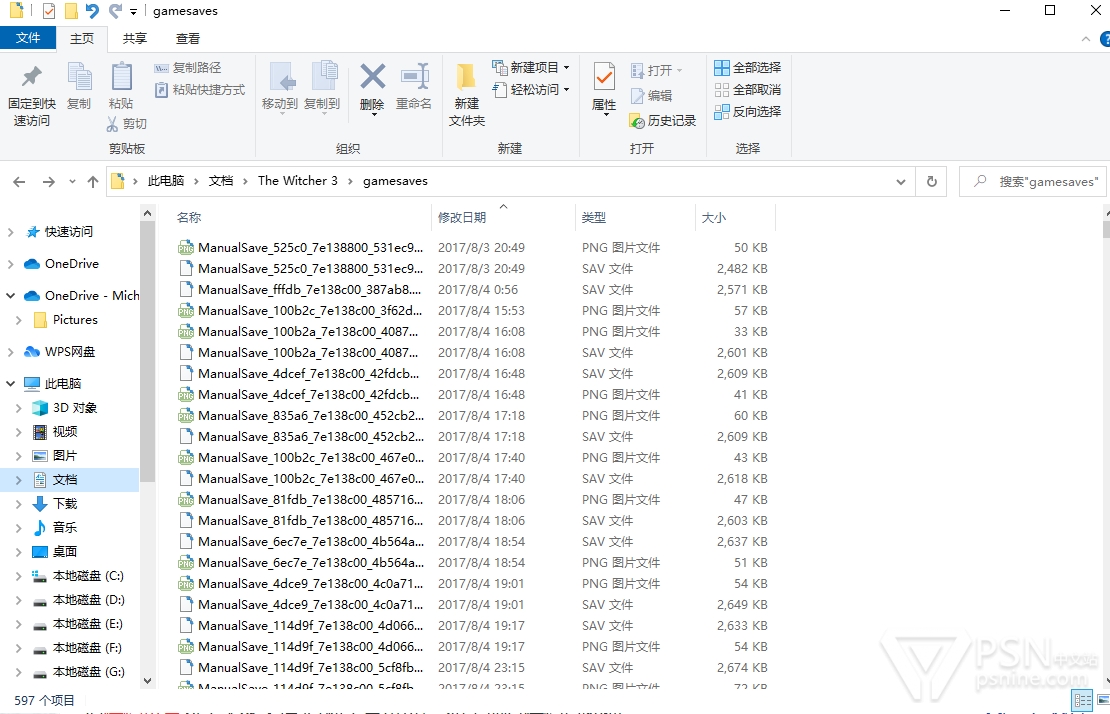Click the up one level arrow
The width and height of the screenshot is (1110, 714).
pyautogui.click(x=93, y=182)
